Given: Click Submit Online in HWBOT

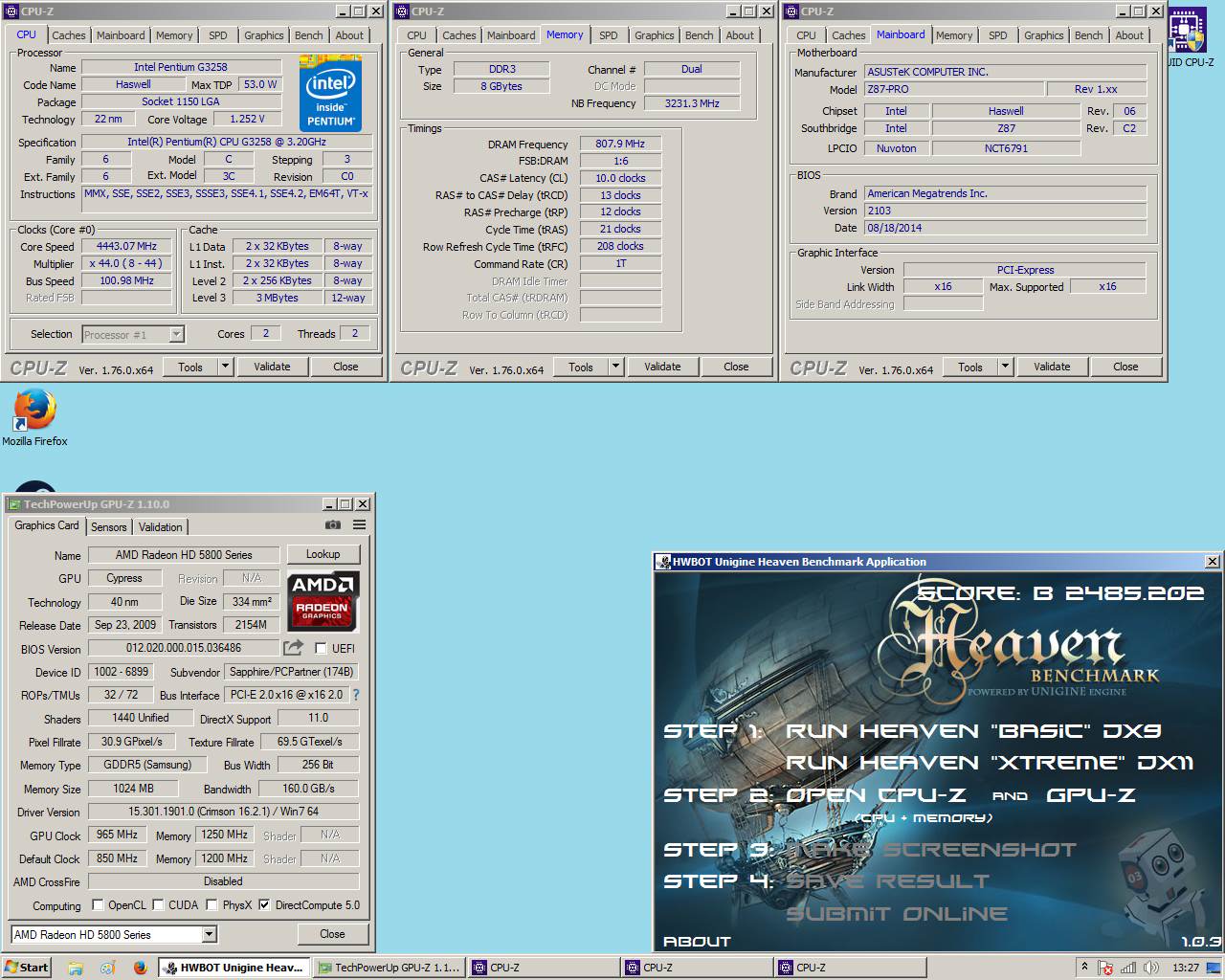Looking at the screenshot, I should [897, 914].
